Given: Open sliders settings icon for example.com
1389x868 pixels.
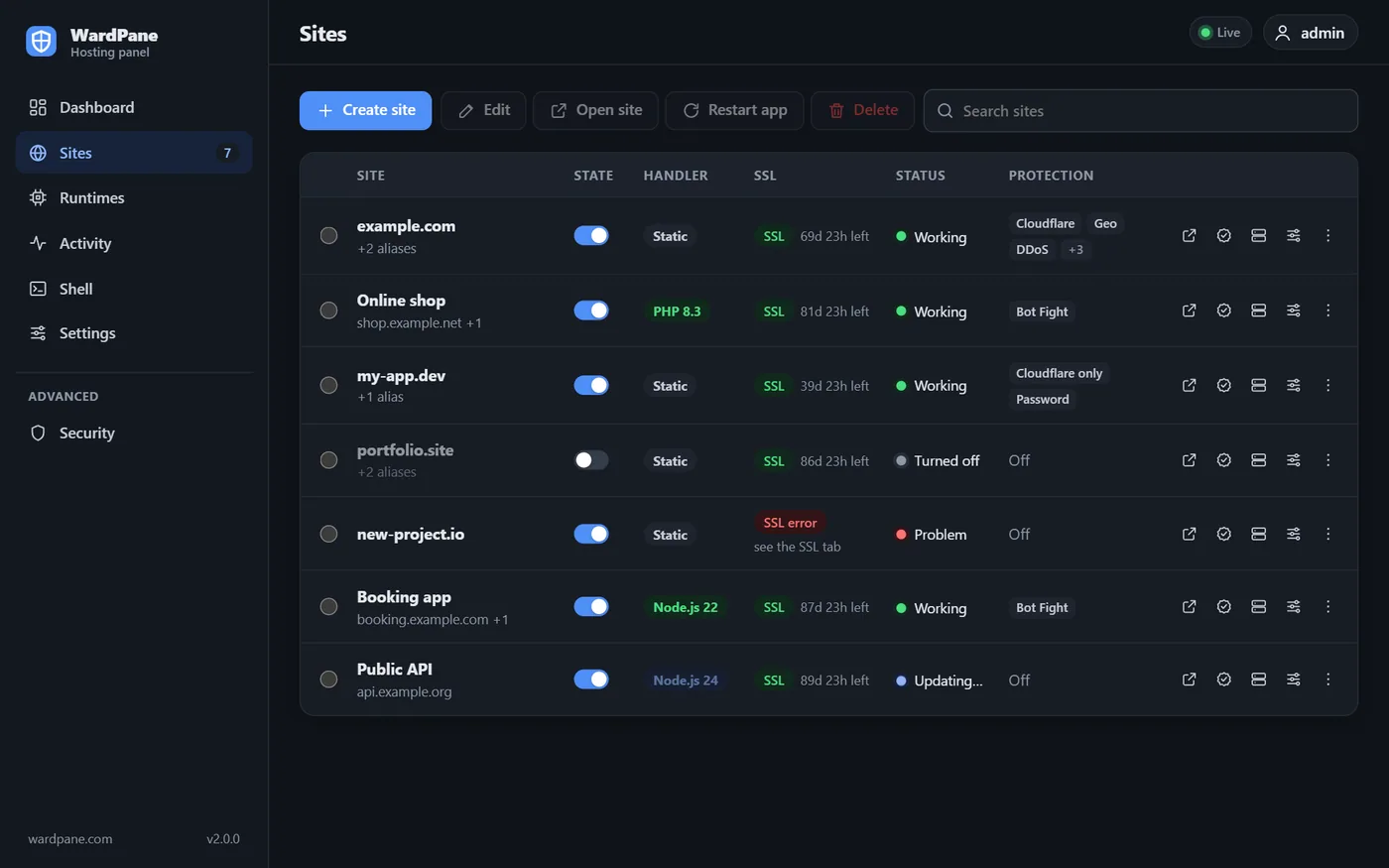Looking at the screenshot, I should coord(1293,236).
